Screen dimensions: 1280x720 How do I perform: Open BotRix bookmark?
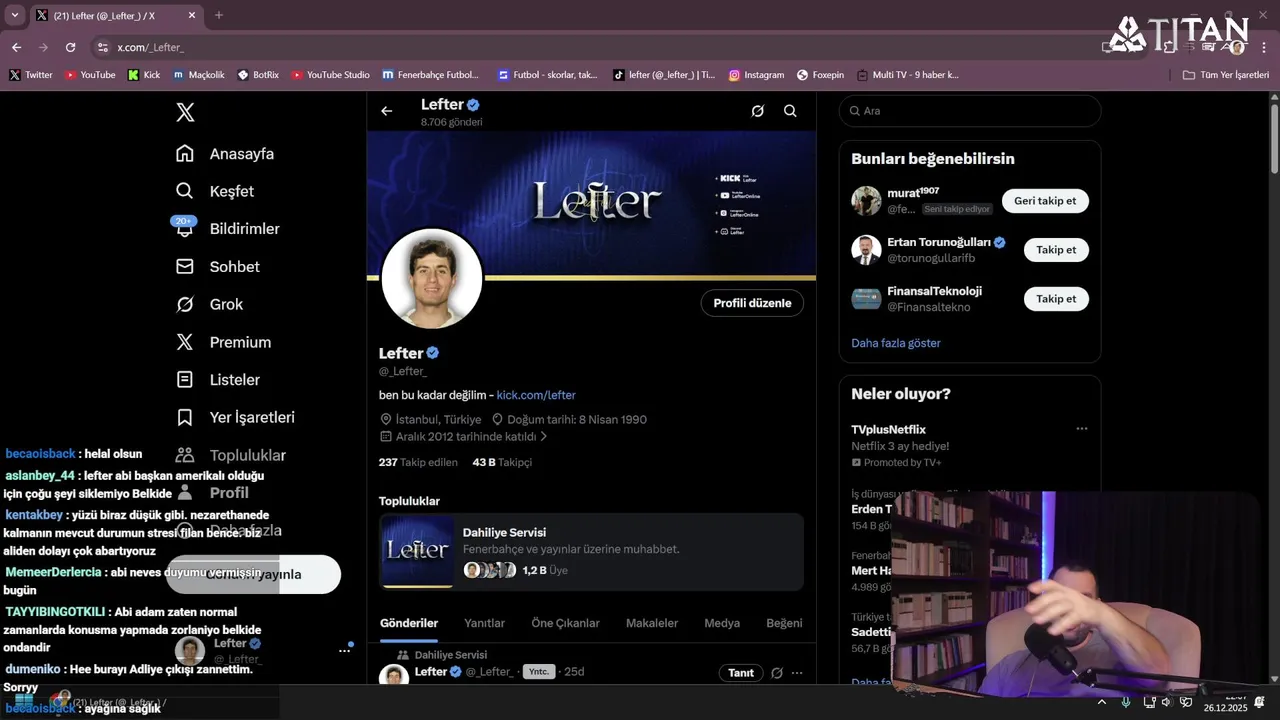coord(258,75)
